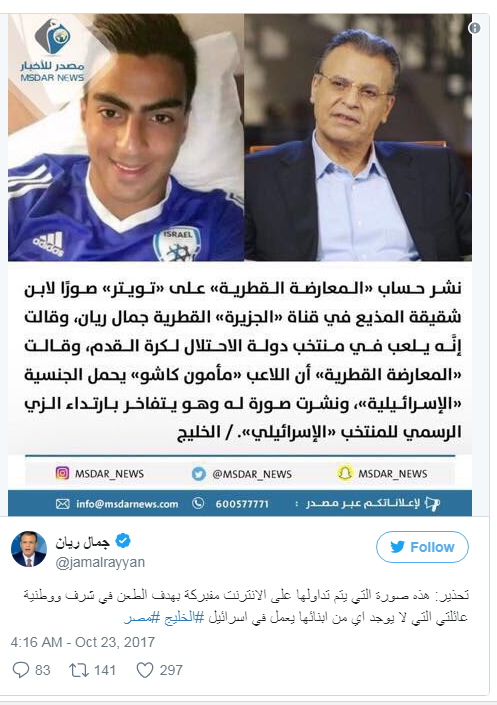Click the Msdar News logo
Image resolution: width=497 pixels, height=705 pixels.
(52, 50)
